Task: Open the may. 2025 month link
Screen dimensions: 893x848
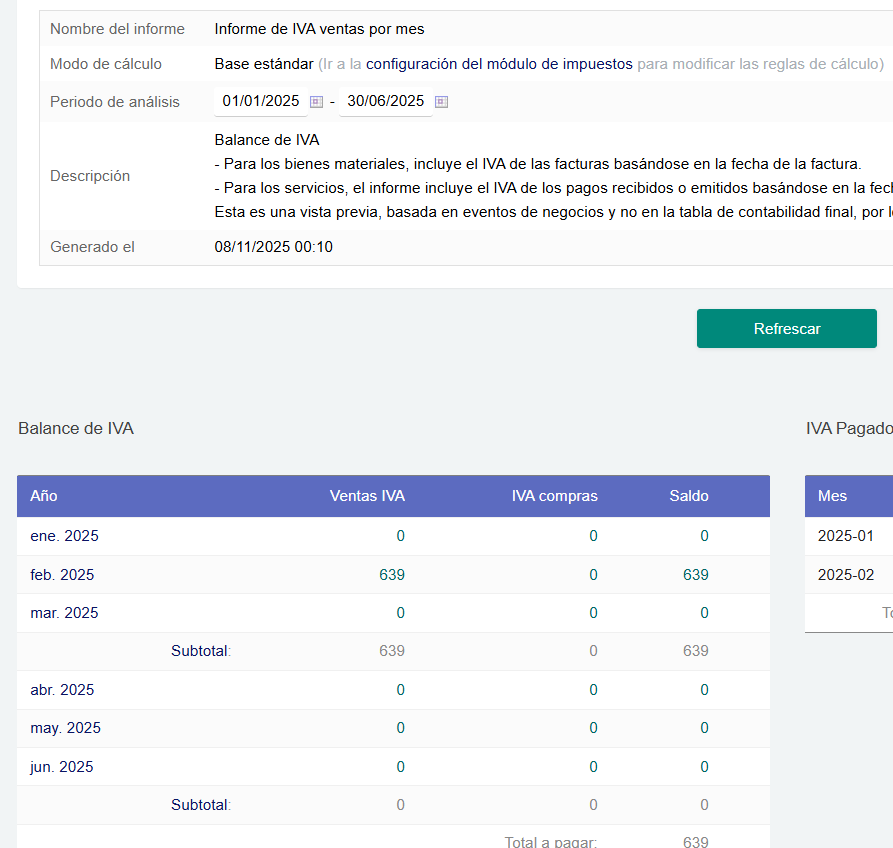Action: coord(65,728)
